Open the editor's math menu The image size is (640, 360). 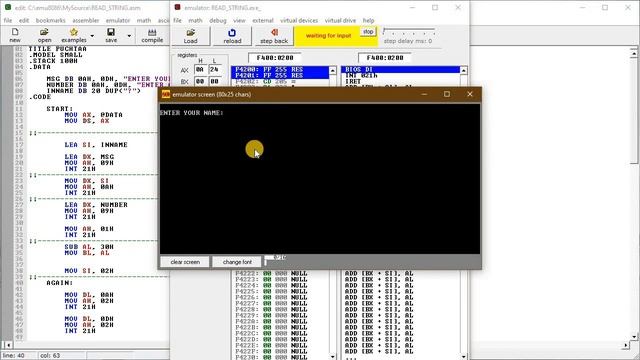(x=144, y=20)
